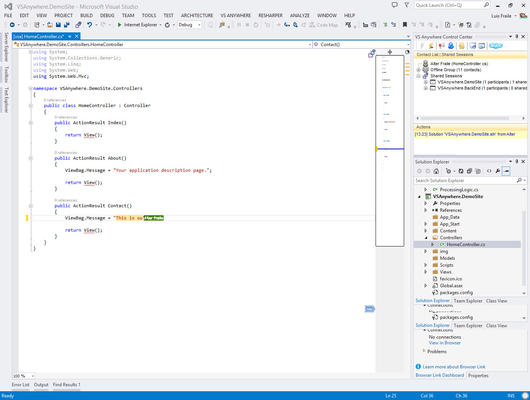This screenshot has height=400, width=530.
Task: Collapse the Index() method outlining region
Action: pos(30,123)
